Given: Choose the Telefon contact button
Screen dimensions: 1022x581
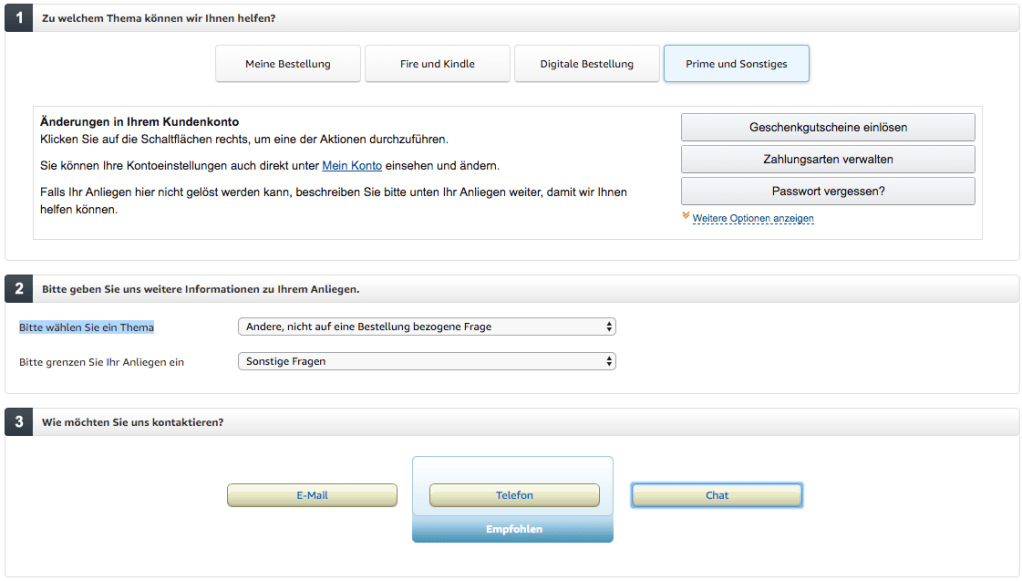Looking at the screenshot, I should point(514,495).
